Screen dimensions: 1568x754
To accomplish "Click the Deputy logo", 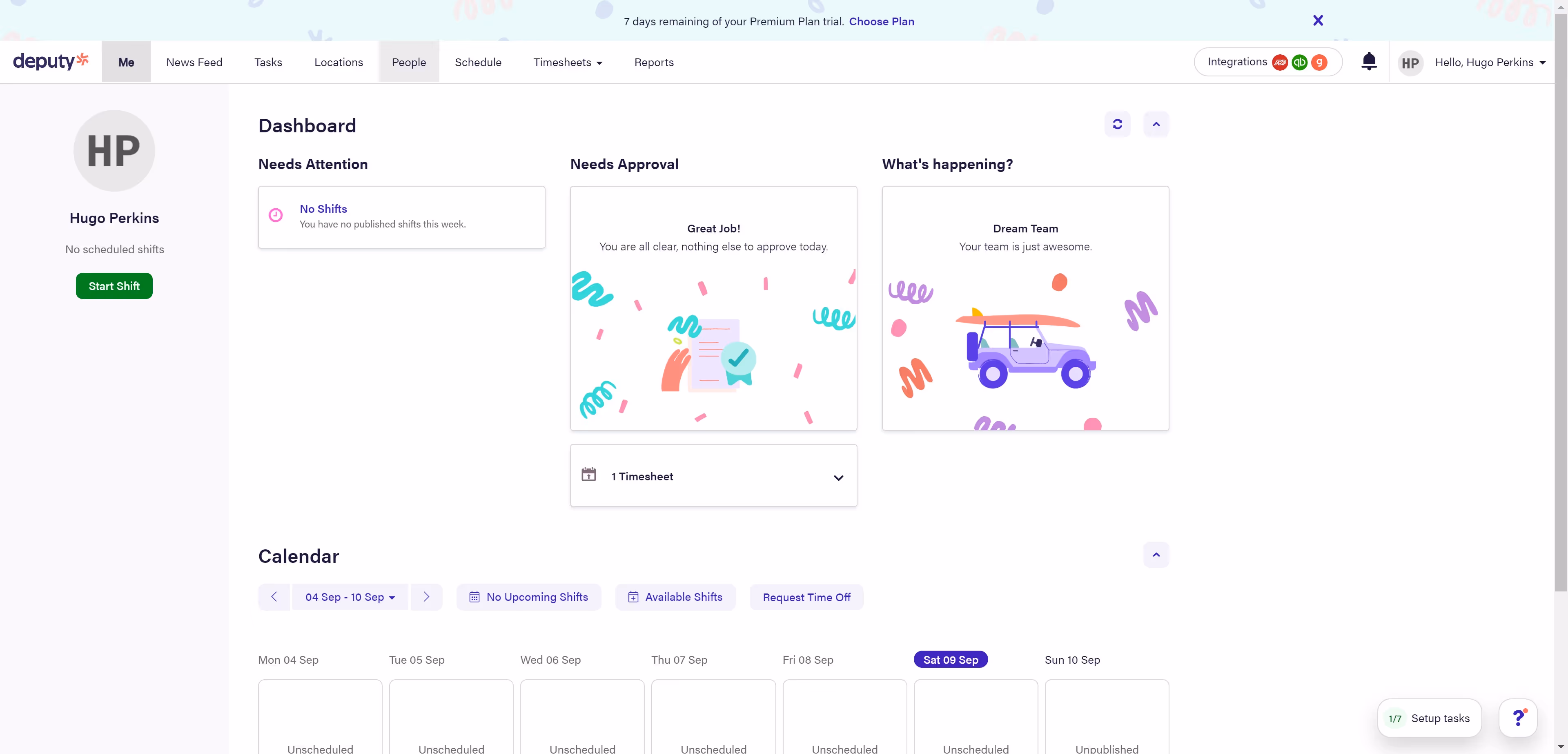I will coord(51,62).
